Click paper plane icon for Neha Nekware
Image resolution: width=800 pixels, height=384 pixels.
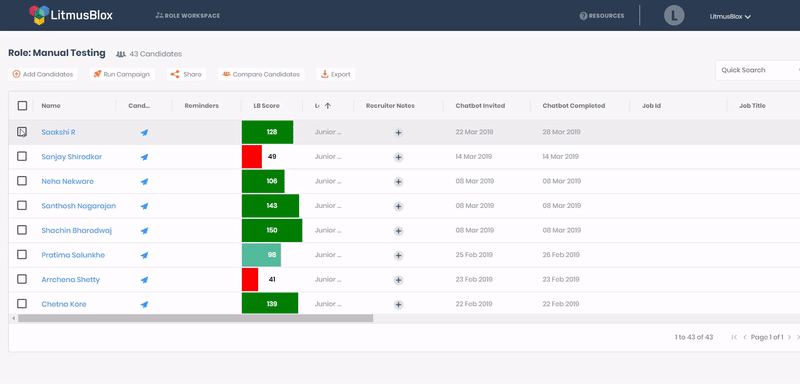tap(144, 182)
